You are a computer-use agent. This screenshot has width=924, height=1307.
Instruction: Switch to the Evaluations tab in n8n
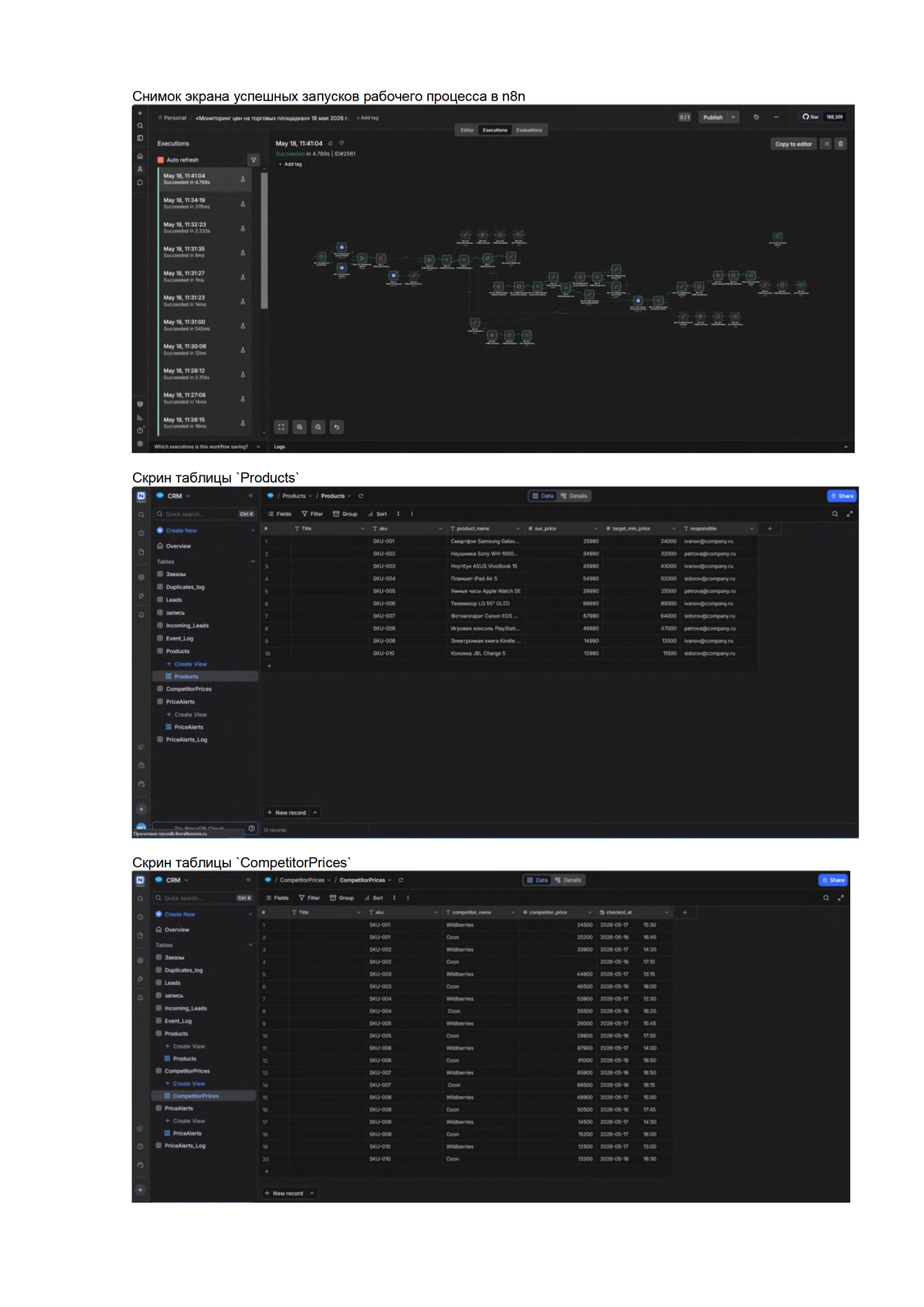(x=529, y=130)
